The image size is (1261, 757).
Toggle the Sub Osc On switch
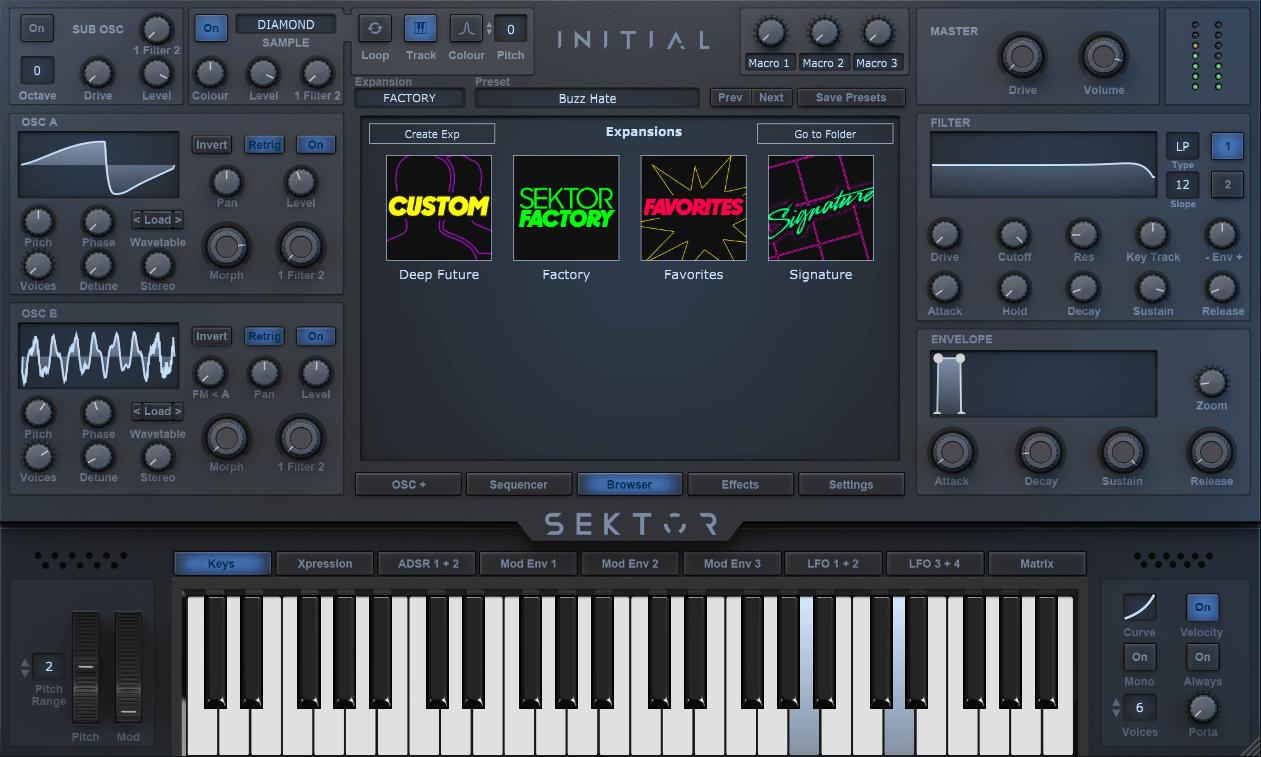tap(37, 28)
